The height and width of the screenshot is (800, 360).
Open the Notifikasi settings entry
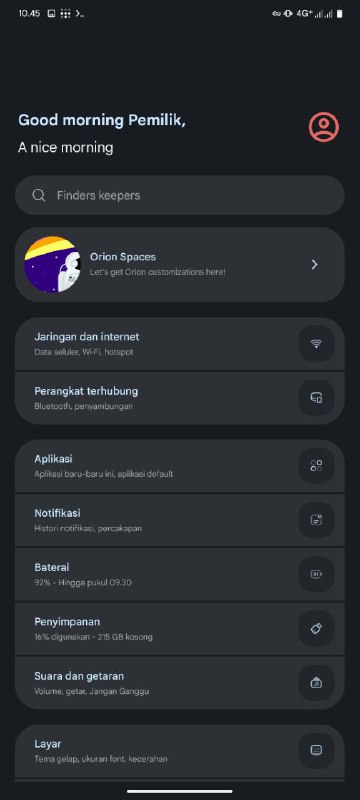point(179,520)
